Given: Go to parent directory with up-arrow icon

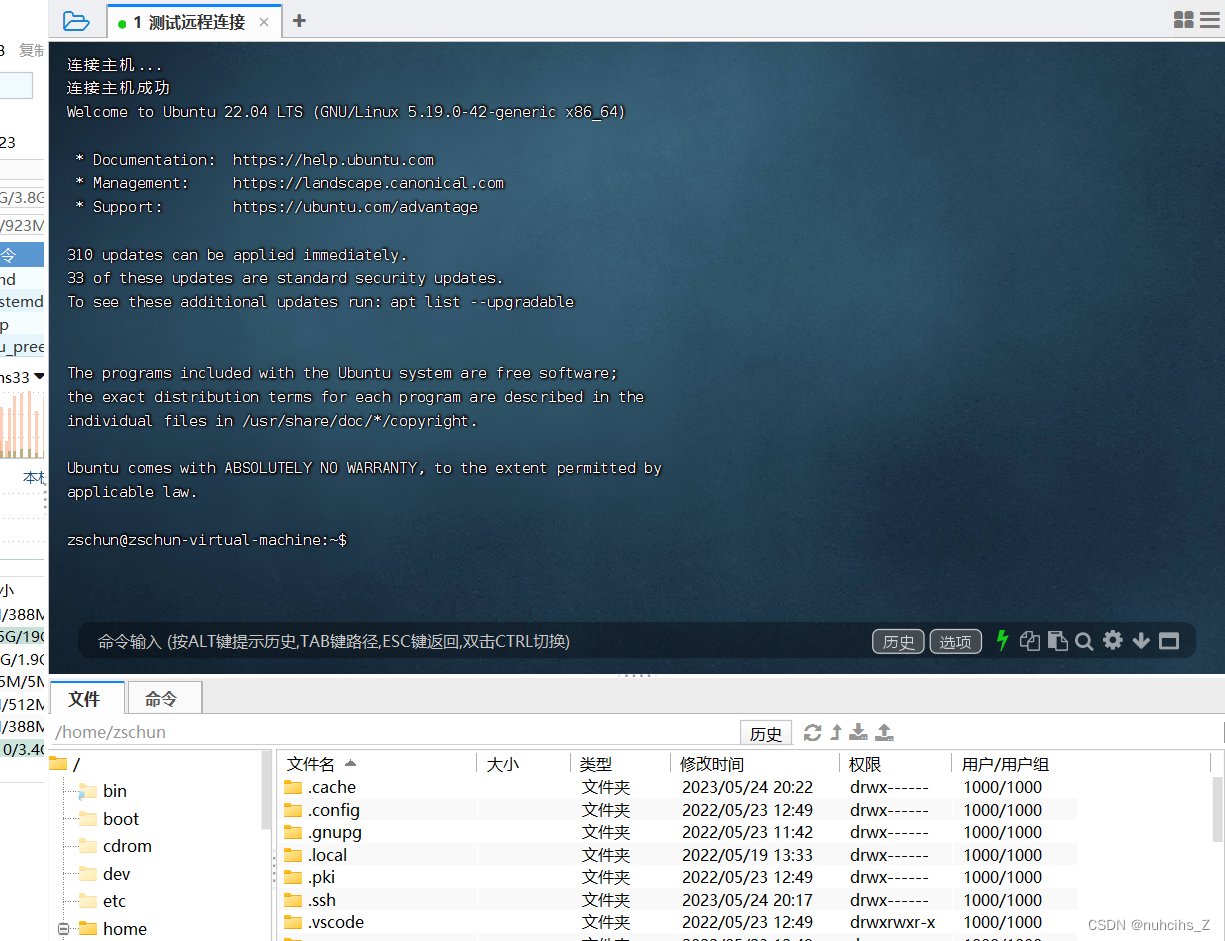Looking at the screenshot, I should [837, 732].
